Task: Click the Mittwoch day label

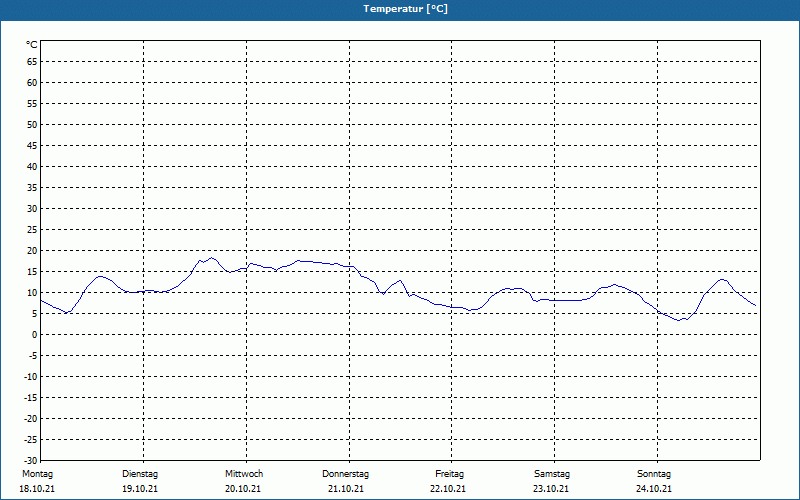Action: [x=244, y=474]
